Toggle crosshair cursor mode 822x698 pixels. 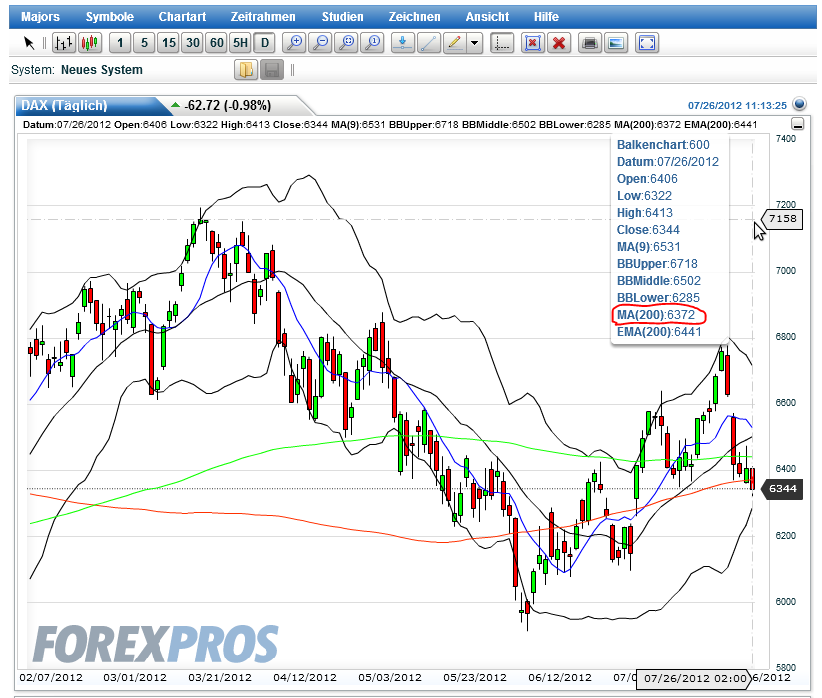coord(501,43)
